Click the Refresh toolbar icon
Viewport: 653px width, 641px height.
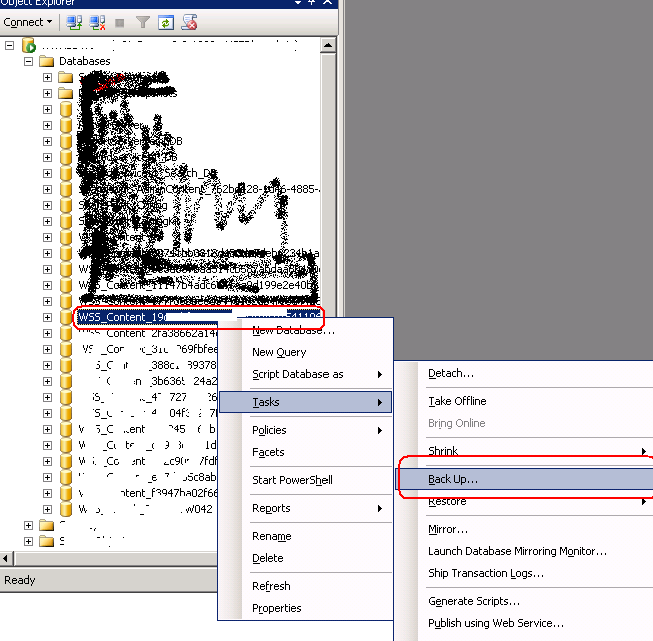pyautogui.click(x=166, y=22)
